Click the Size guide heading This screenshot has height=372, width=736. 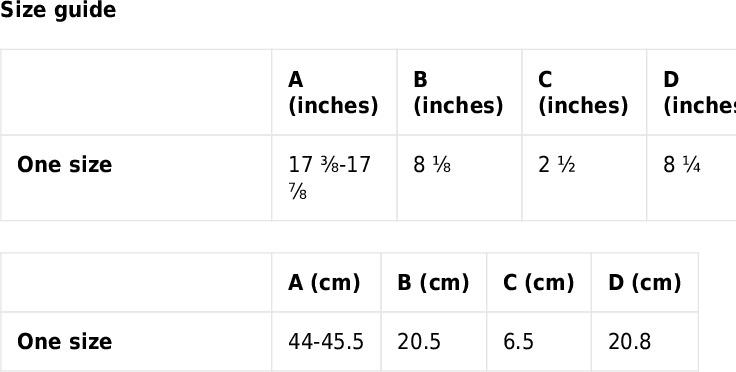point(58,10)
